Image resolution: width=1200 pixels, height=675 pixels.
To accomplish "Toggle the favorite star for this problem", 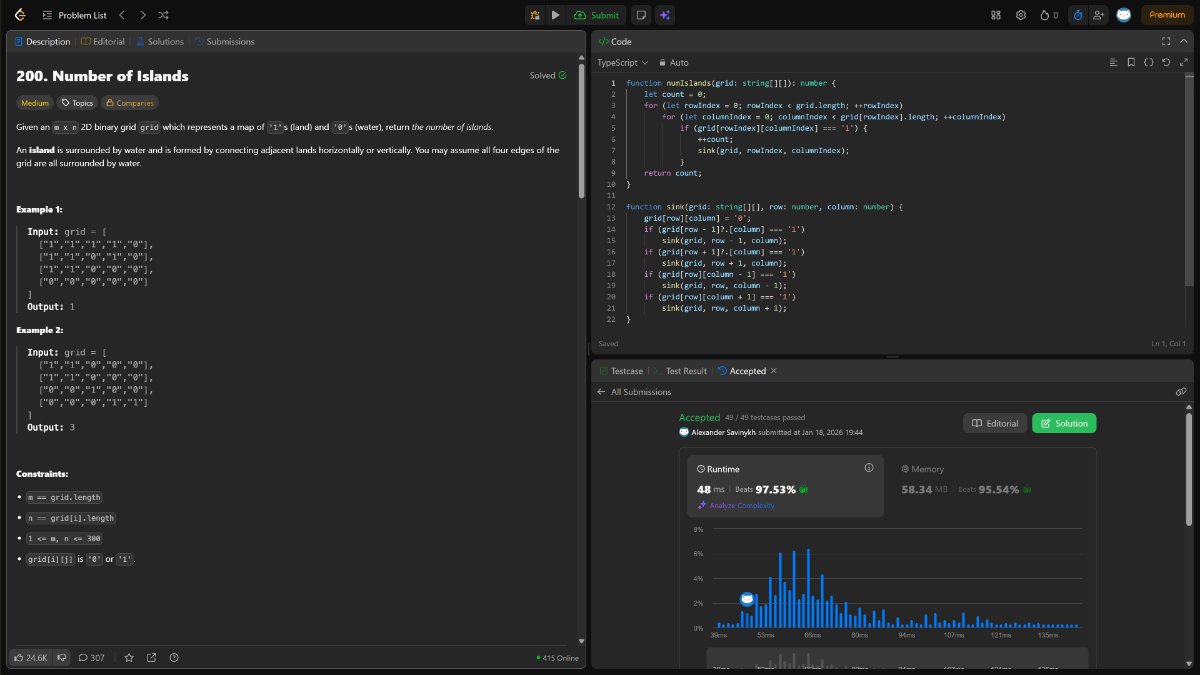I will (128, 657).
